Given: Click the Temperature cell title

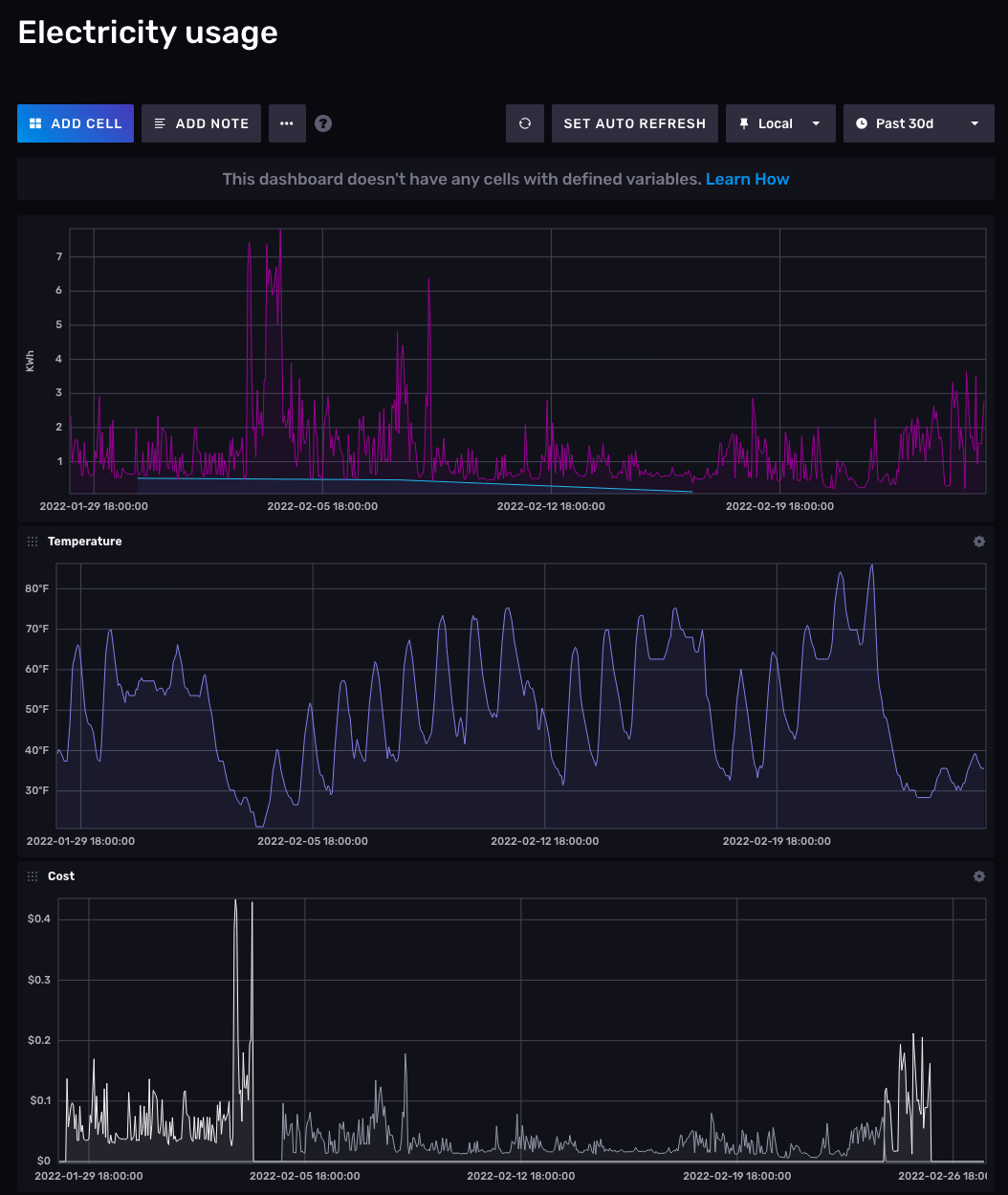Looking at the screenshot, I should (85, 542).
